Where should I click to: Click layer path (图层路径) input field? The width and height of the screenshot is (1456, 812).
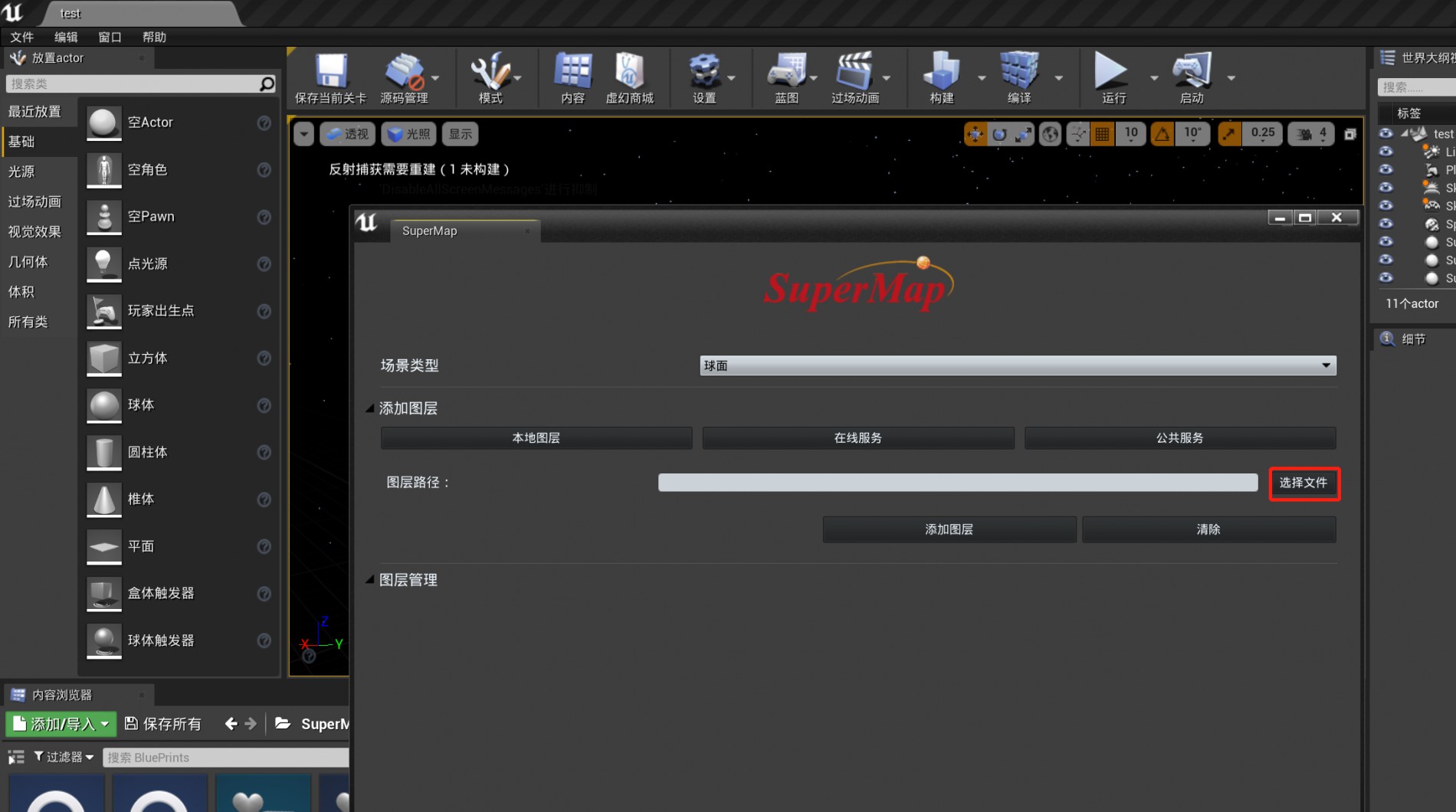[958, 483]
